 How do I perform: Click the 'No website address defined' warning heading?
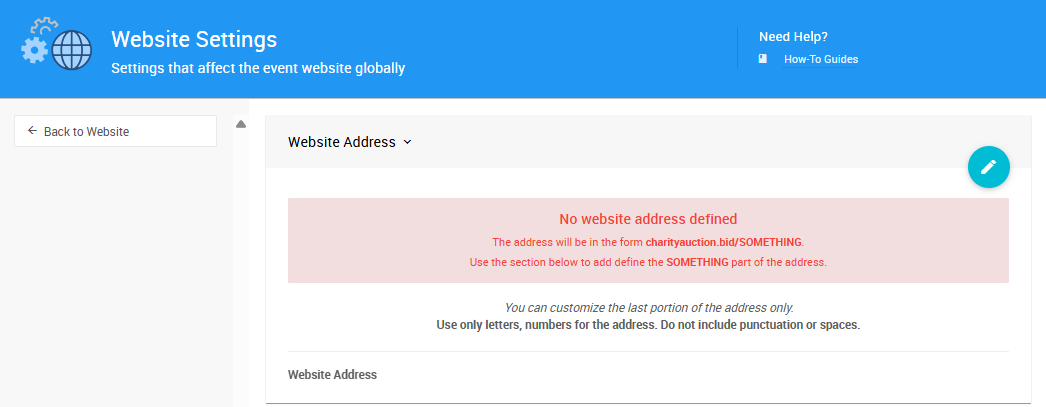pyautogui.click(x=648, y=219)
